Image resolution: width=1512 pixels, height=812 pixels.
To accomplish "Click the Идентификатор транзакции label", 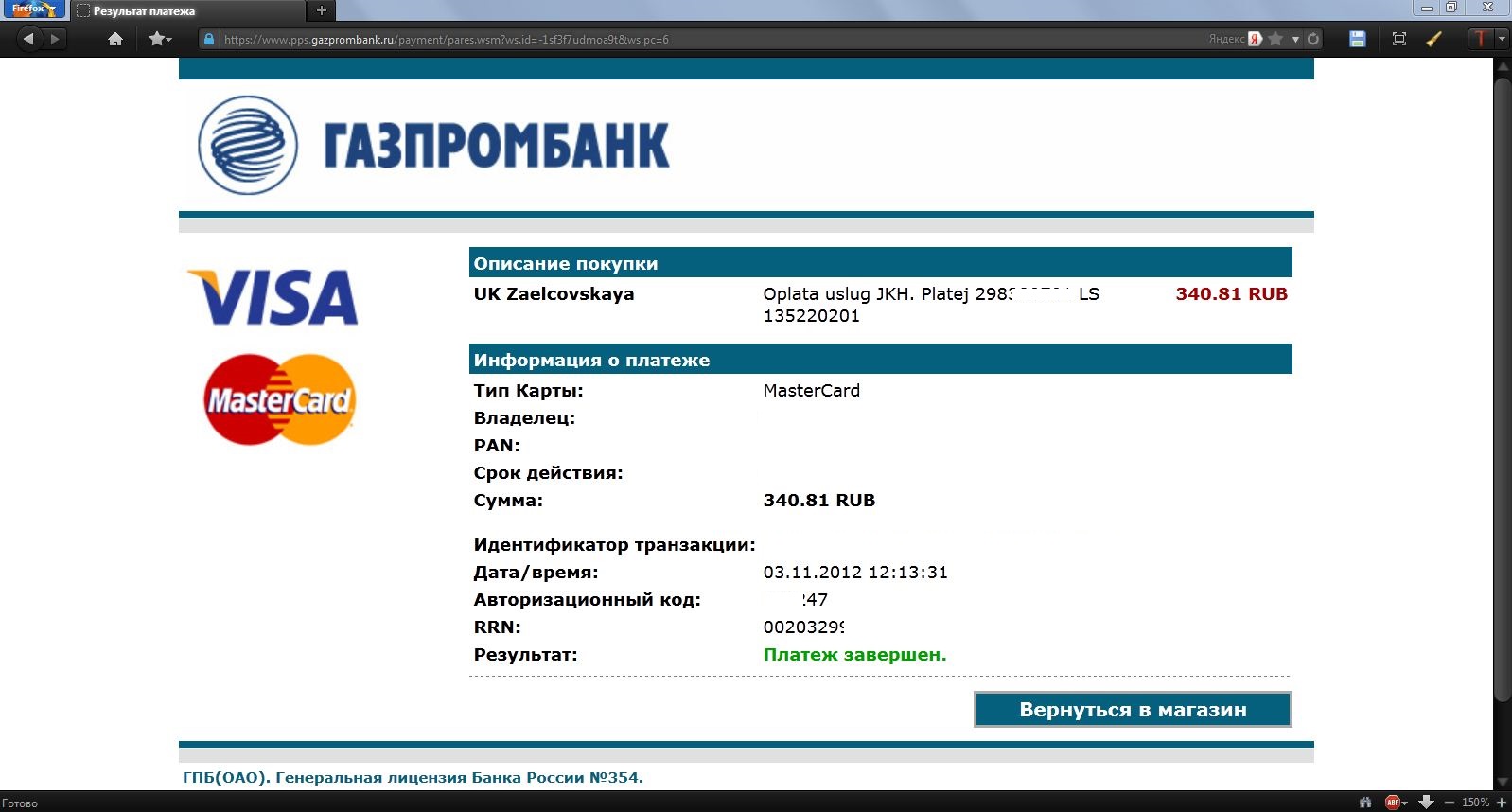I will (614, 545).
